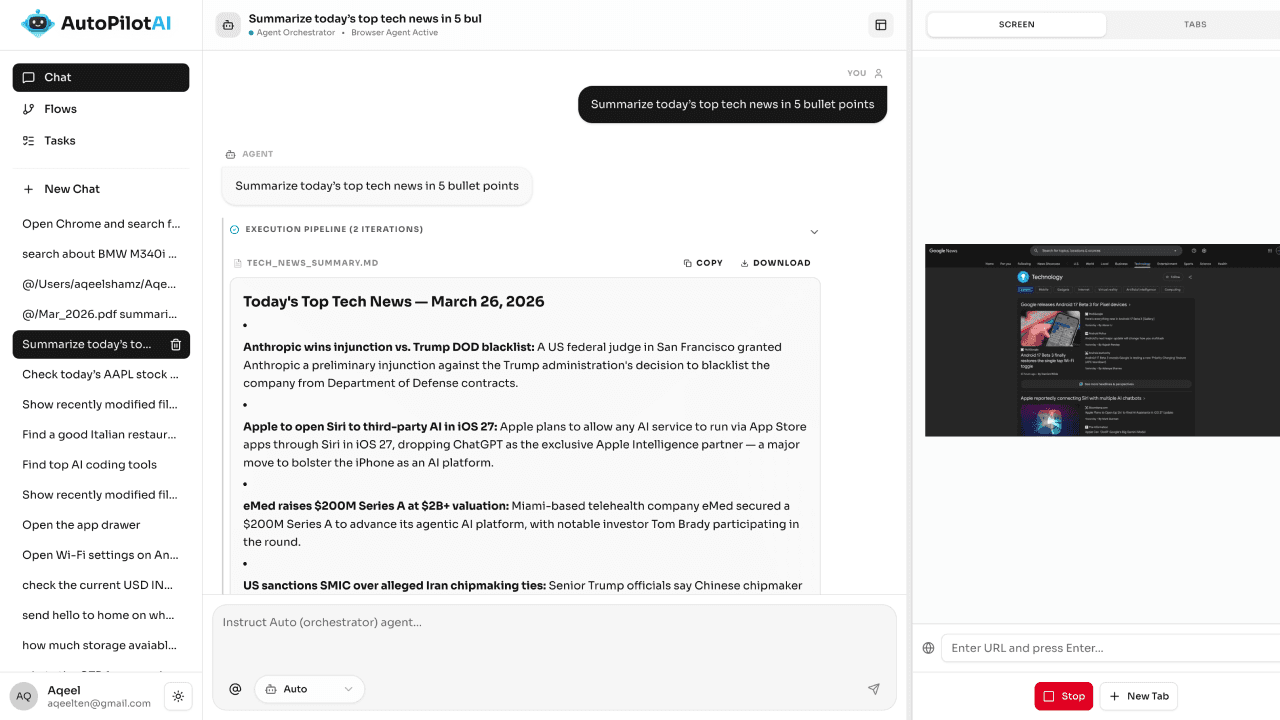Open chat '@/Users/aqeelshamz/Aqe...'
Screen dimensions: 1280x720
click(x=101, y=284)
